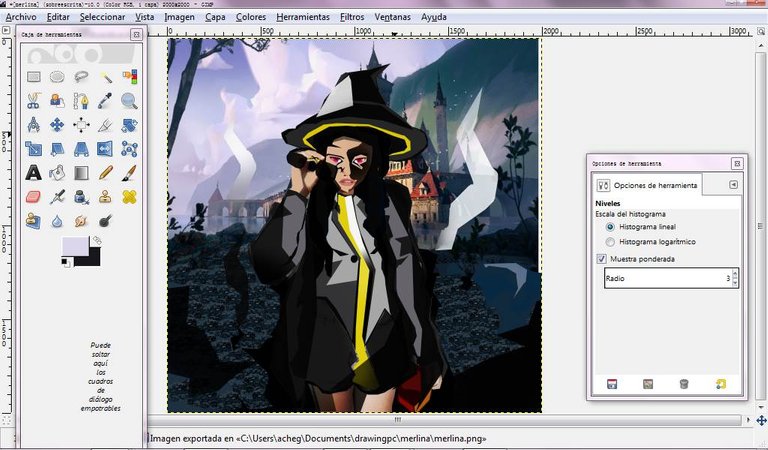Swap foreground and background colors arrow
The width and height of the screenshot is (768, 450).
click(96, 240)
